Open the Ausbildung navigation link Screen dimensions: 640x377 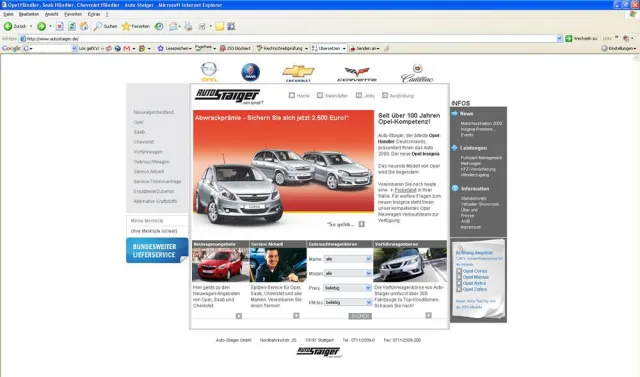coord(398,95)
